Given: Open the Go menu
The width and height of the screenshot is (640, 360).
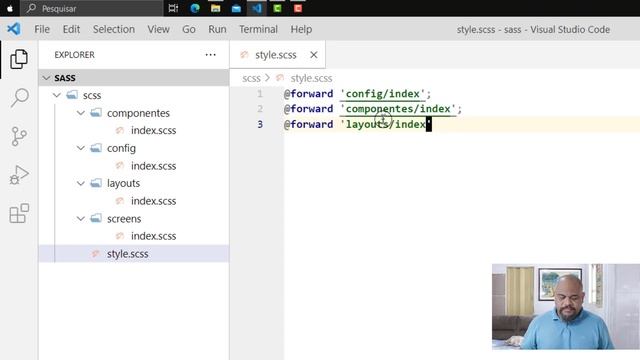Looking at the screenshot, I should pos(189,29).
